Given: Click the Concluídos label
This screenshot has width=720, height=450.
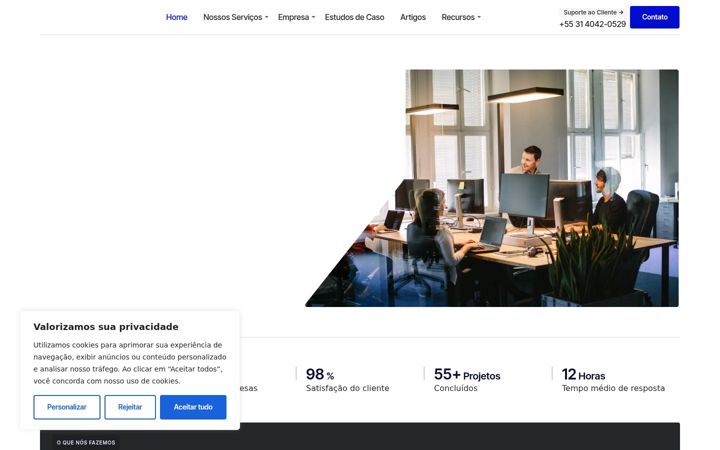Looking at the screenshot, I should [456, 388].
